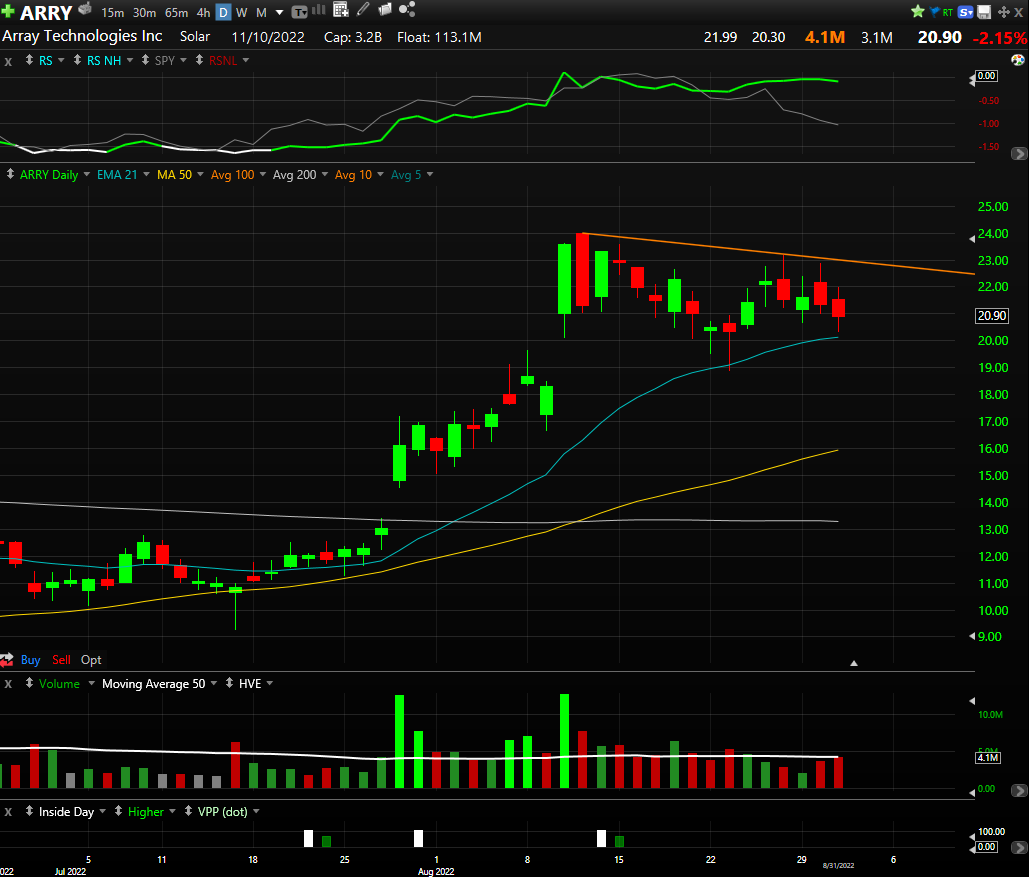This screenshot has width=1029, height=877.
Task: Click the reorder arrows beside RSNL
Action: (x=200, y=60)
